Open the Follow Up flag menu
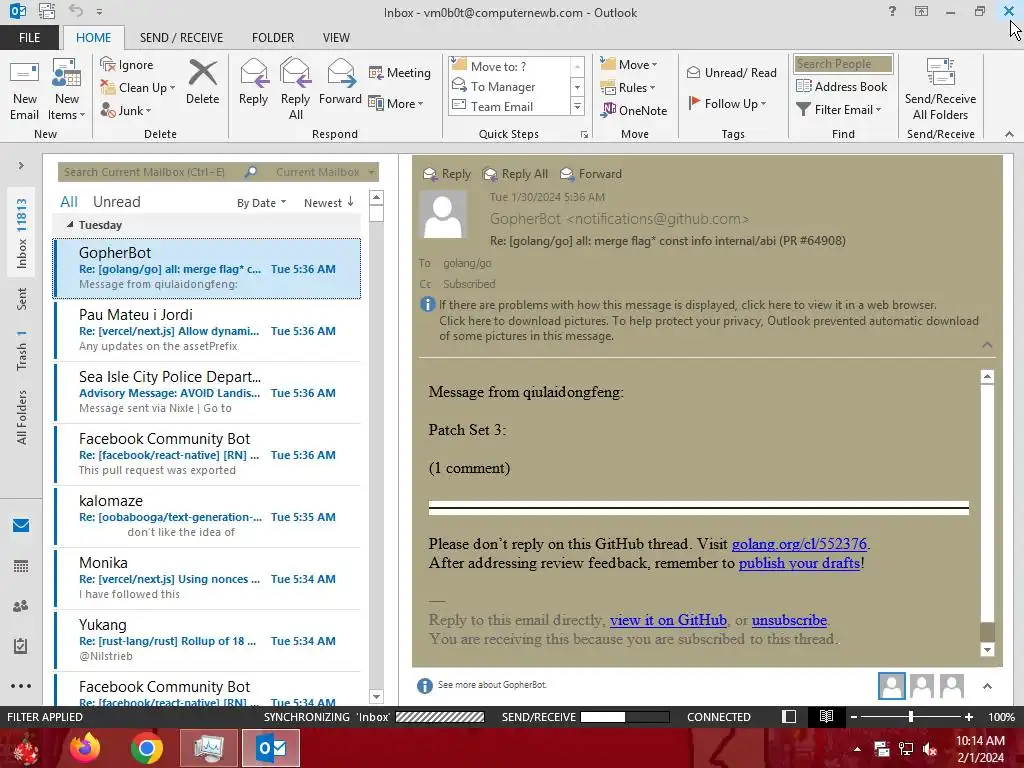 727,103
